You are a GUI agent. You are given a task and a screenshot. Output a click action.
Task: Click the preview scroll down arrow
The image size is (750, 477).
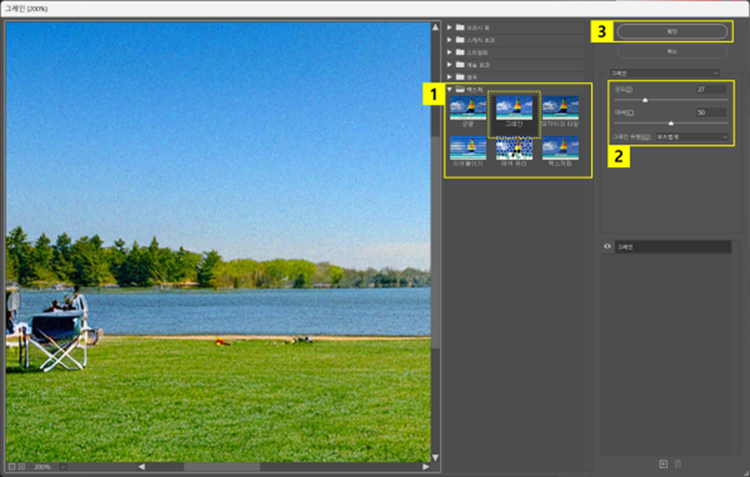pos(435,458)
